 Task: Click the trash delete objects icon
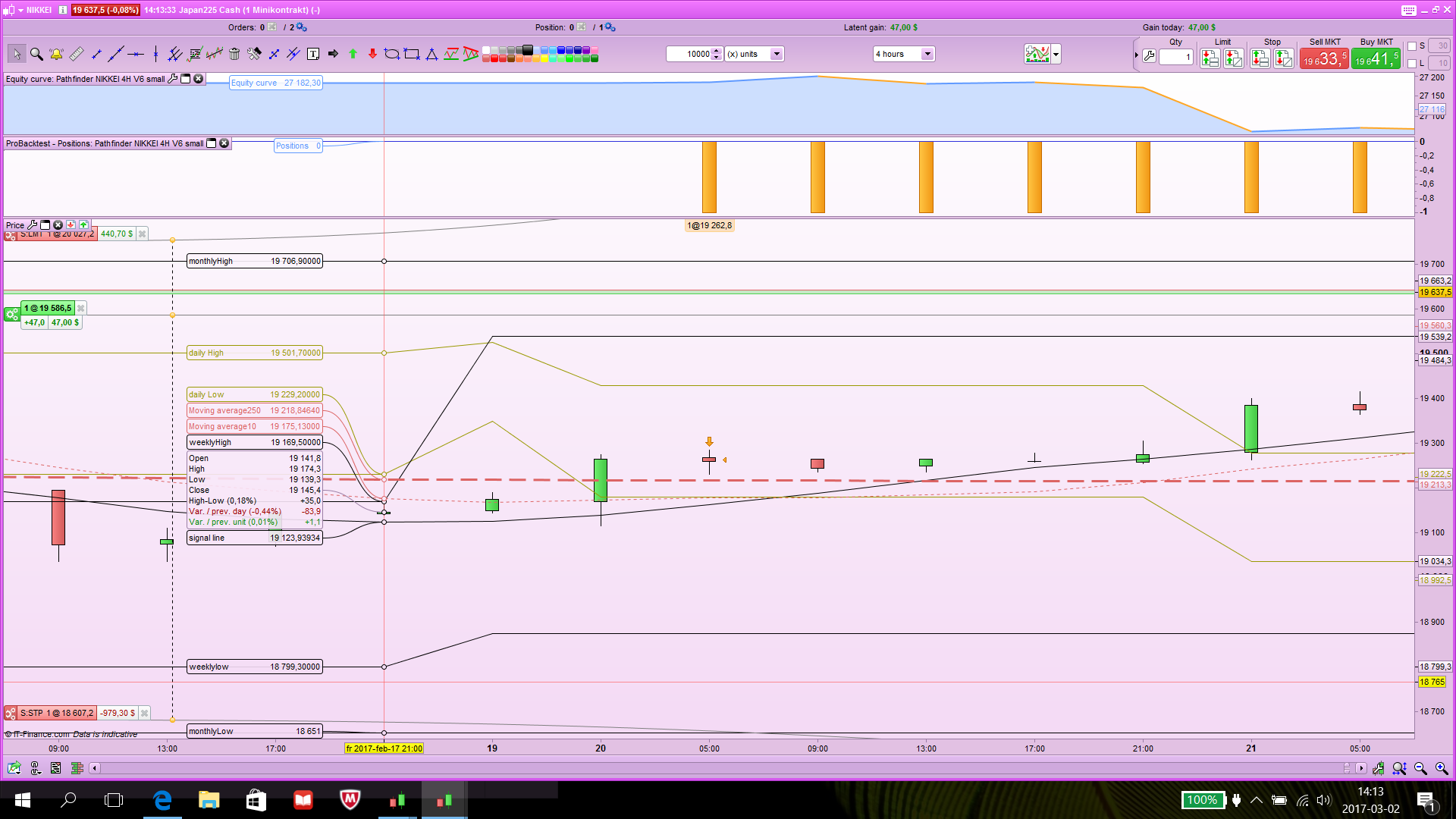(234, 54)
